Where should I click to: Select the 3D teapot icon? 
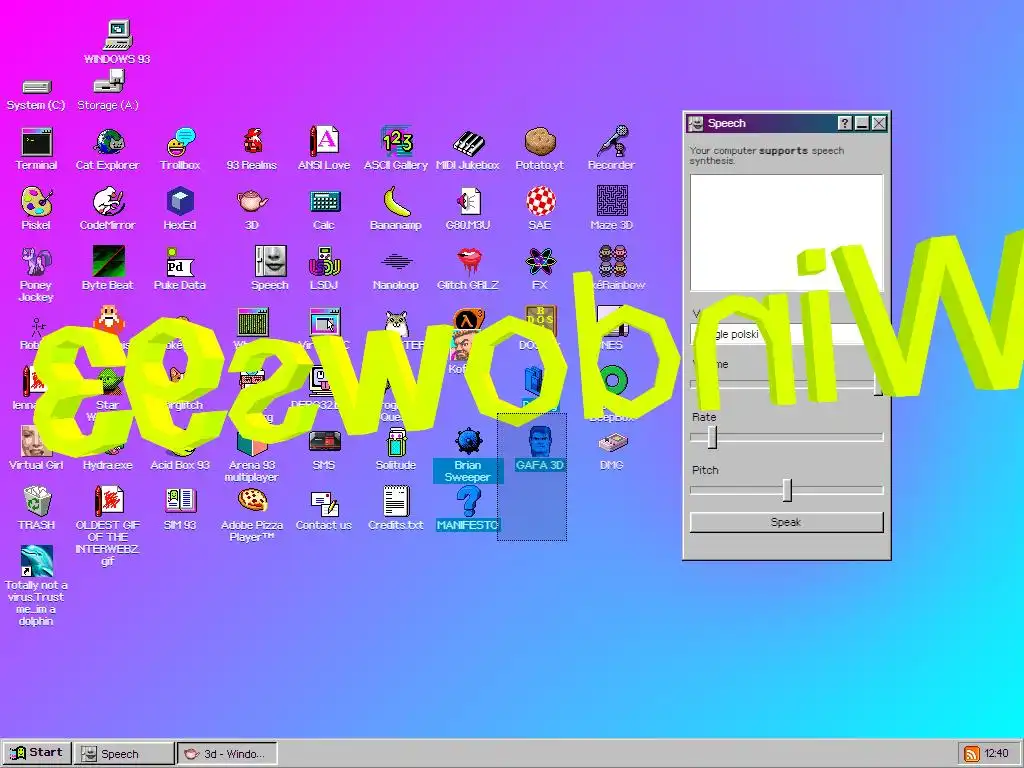tap(252, 209)
